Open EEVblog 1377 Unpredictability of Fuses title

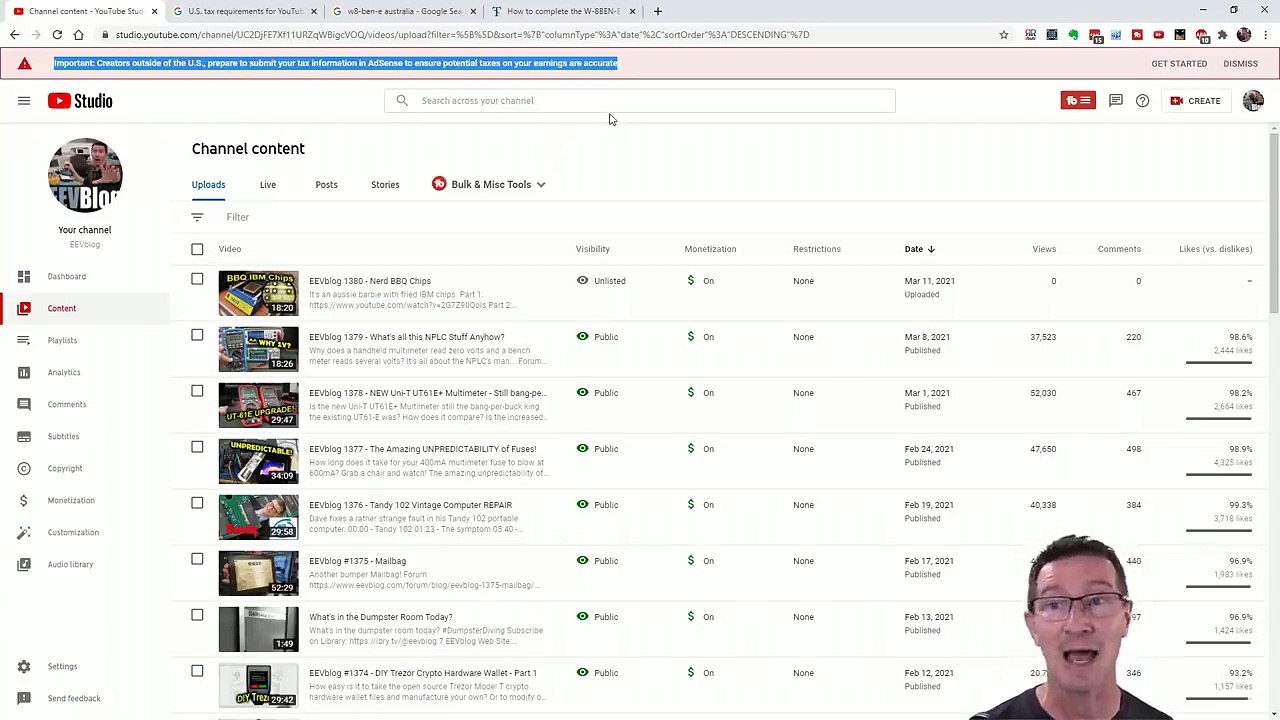click(422, 449)
